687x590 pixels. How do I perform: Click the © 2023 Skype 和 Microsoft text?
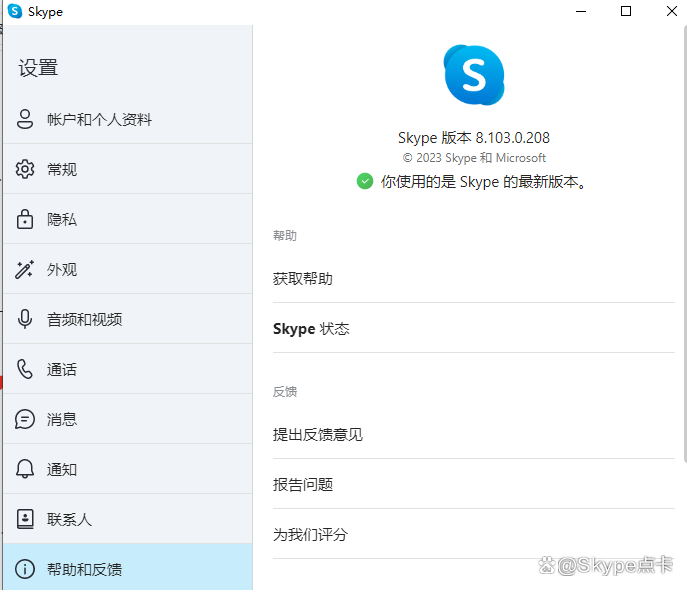click(474, 158)
